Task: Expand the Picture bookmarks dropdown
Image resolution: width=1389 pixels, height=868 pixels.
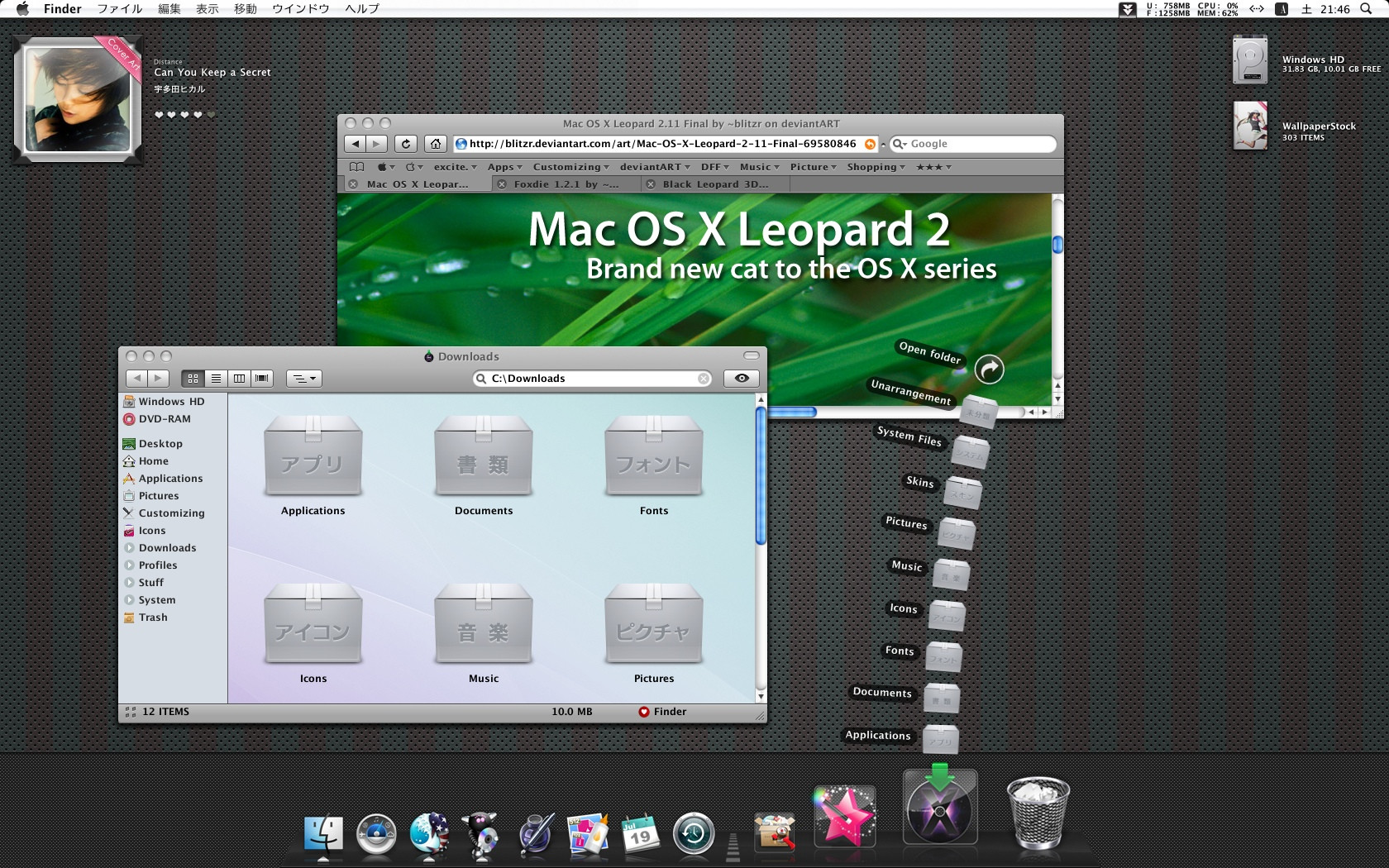Action: tap(814, 167)
